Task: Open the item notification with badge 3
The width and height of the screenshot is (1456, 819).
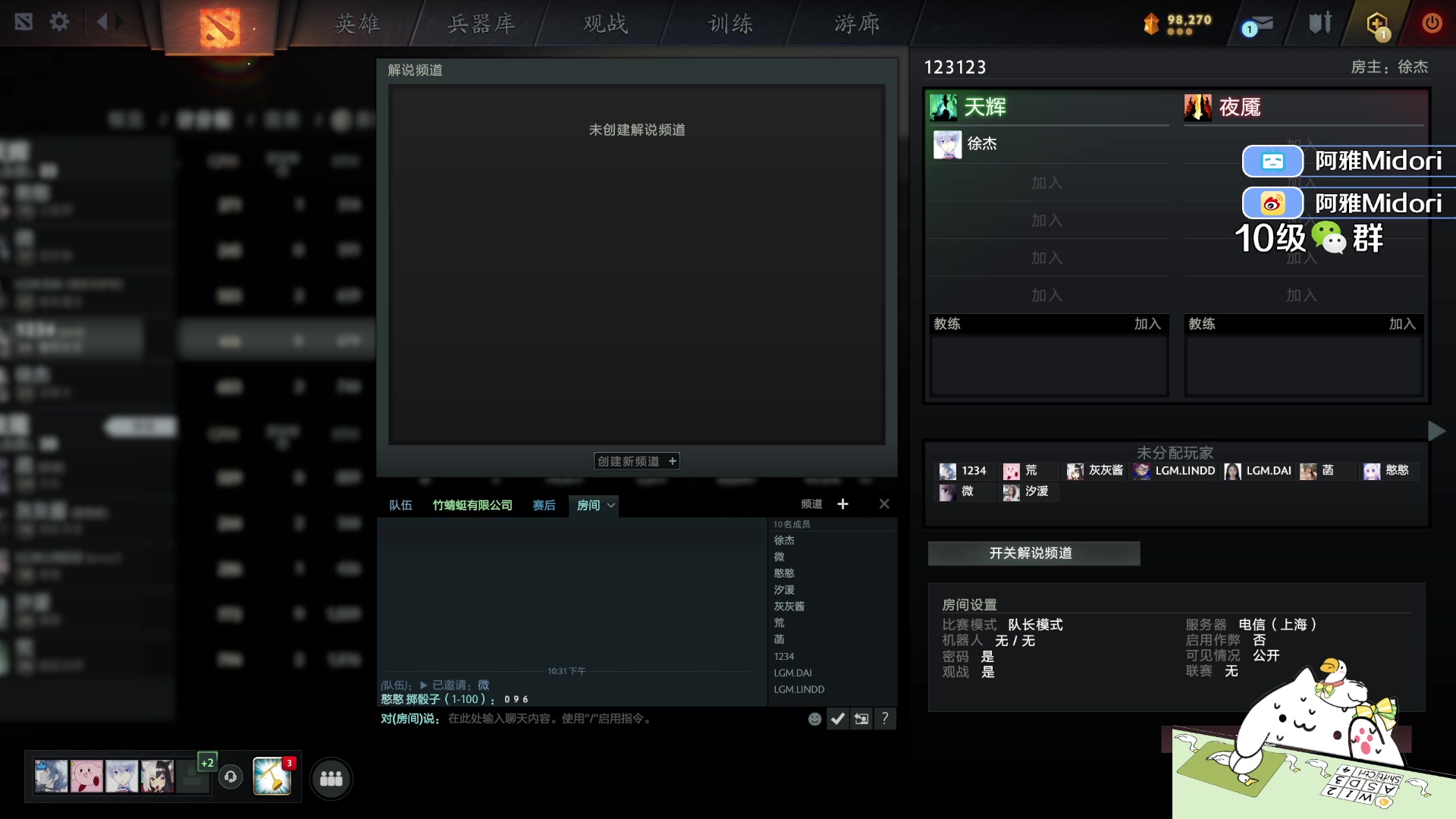Action: (272, 777)
